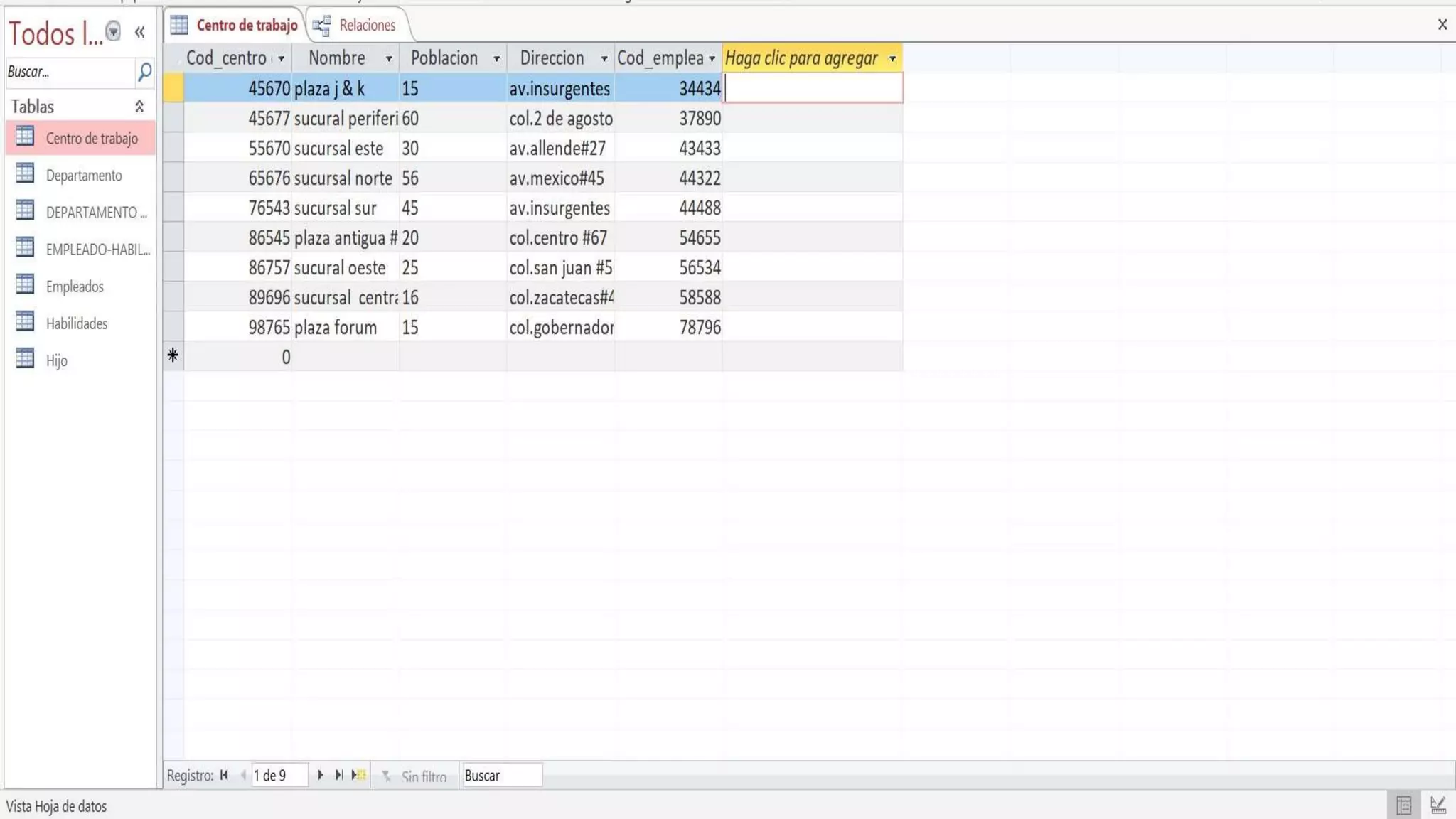Image resolution: width=1456 pixels, height=819 pixels.
Task: Toggle the Sin filtro filter indicator
Action: pyautogui.click(x=415, y=776)
